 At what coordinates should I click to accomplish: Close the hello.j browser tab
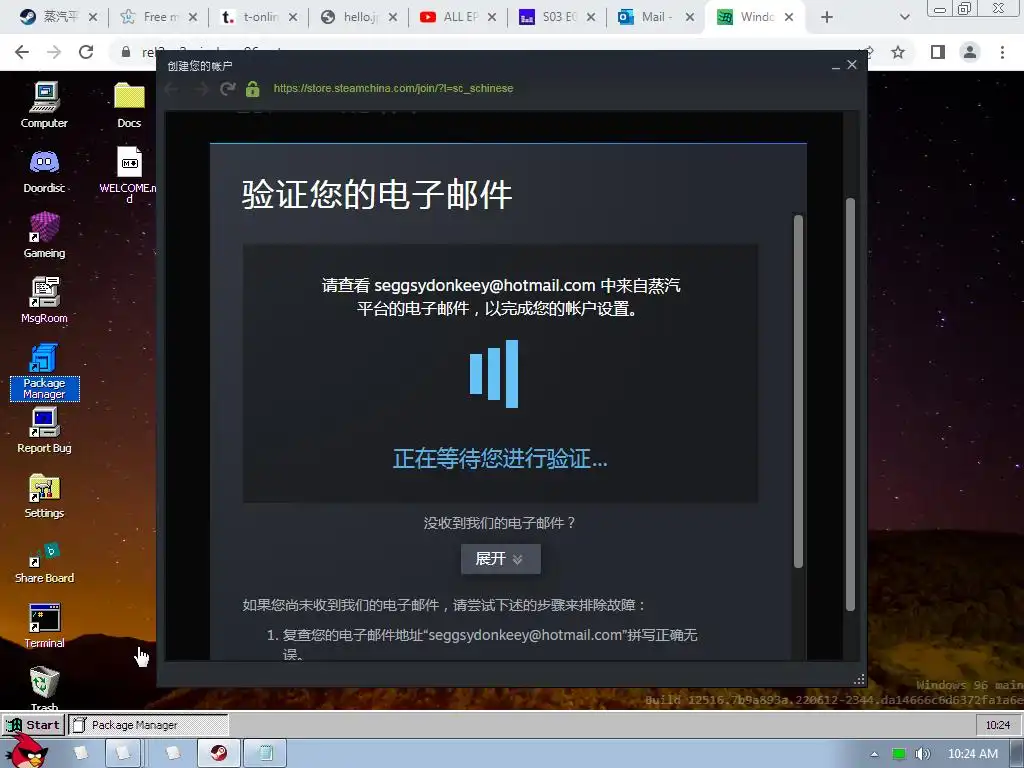[x=392, y=17]
